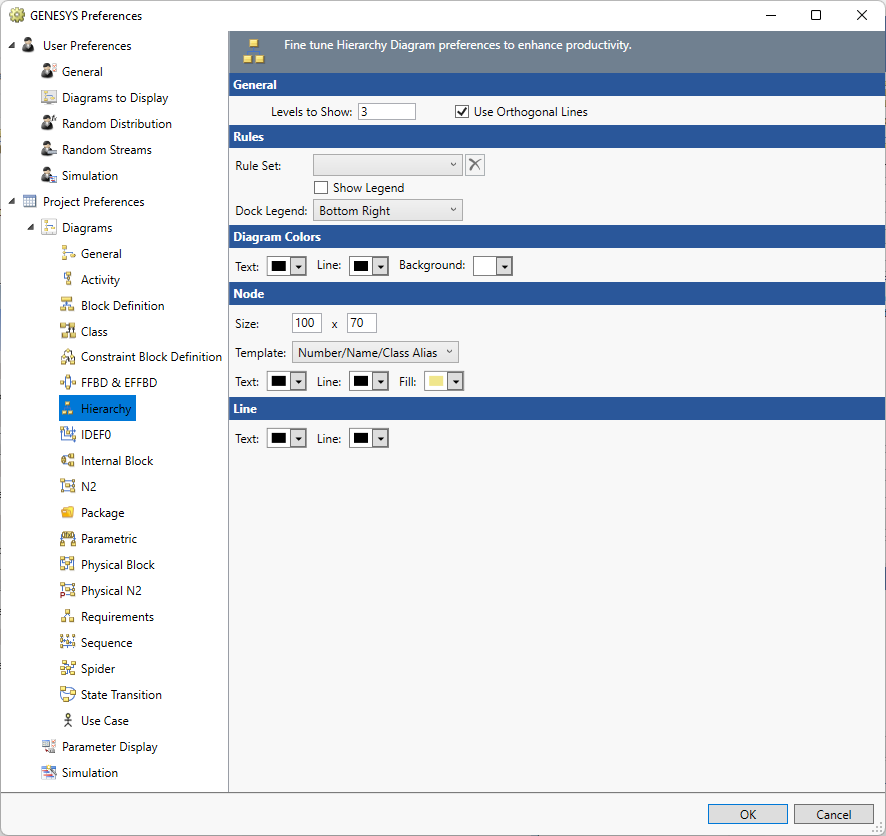Enable the Show Legend checkbox

pos(321,188)
